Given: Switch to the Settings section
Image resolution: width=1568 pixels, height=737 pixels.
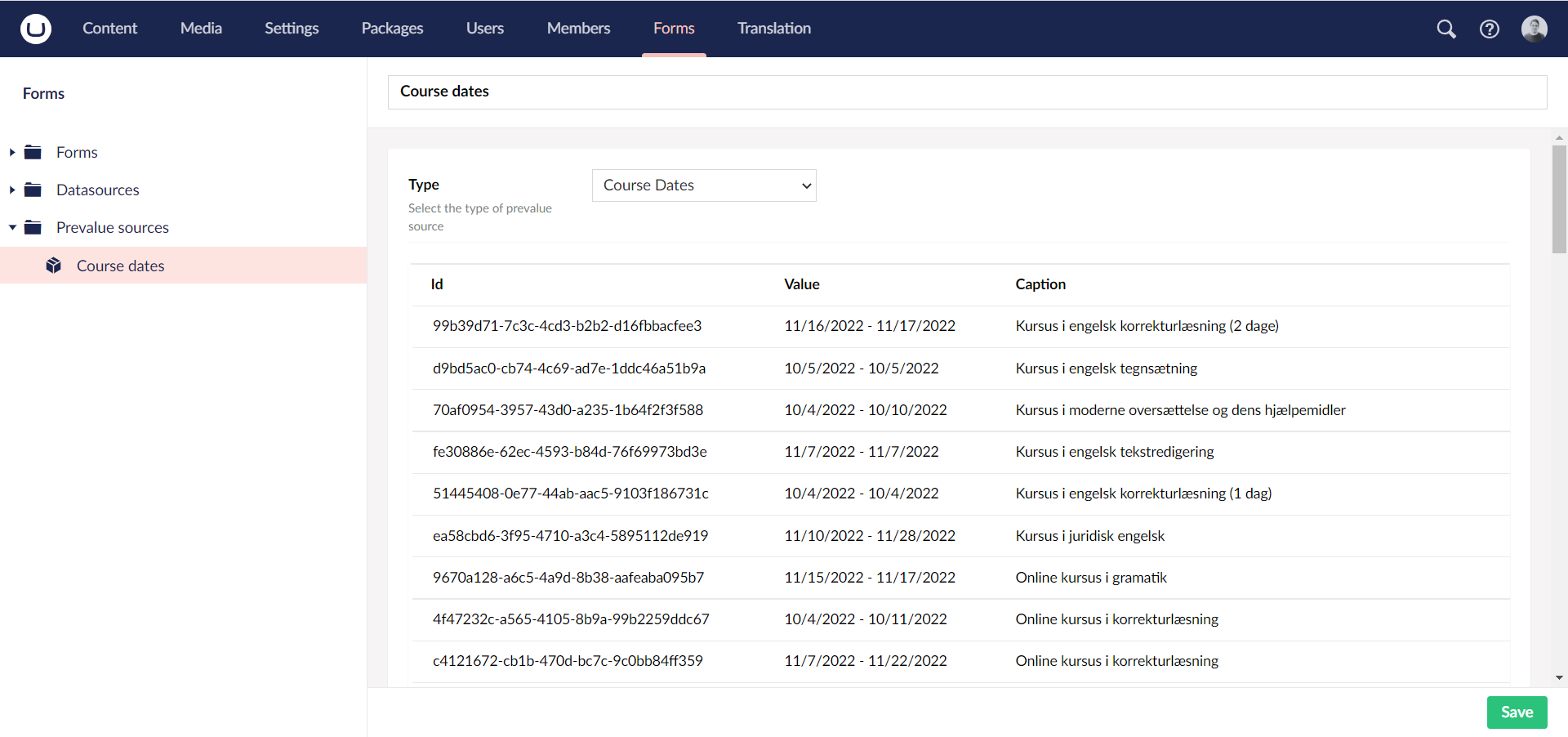Looking at the screenshot, I should point(291,28).
